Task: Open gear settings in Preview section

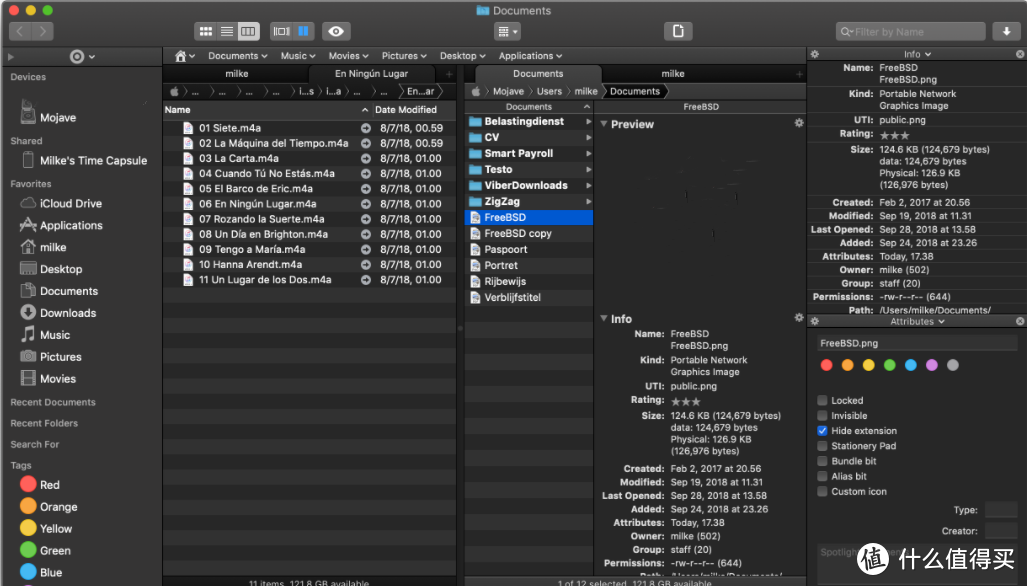Action: coord(798,122)
